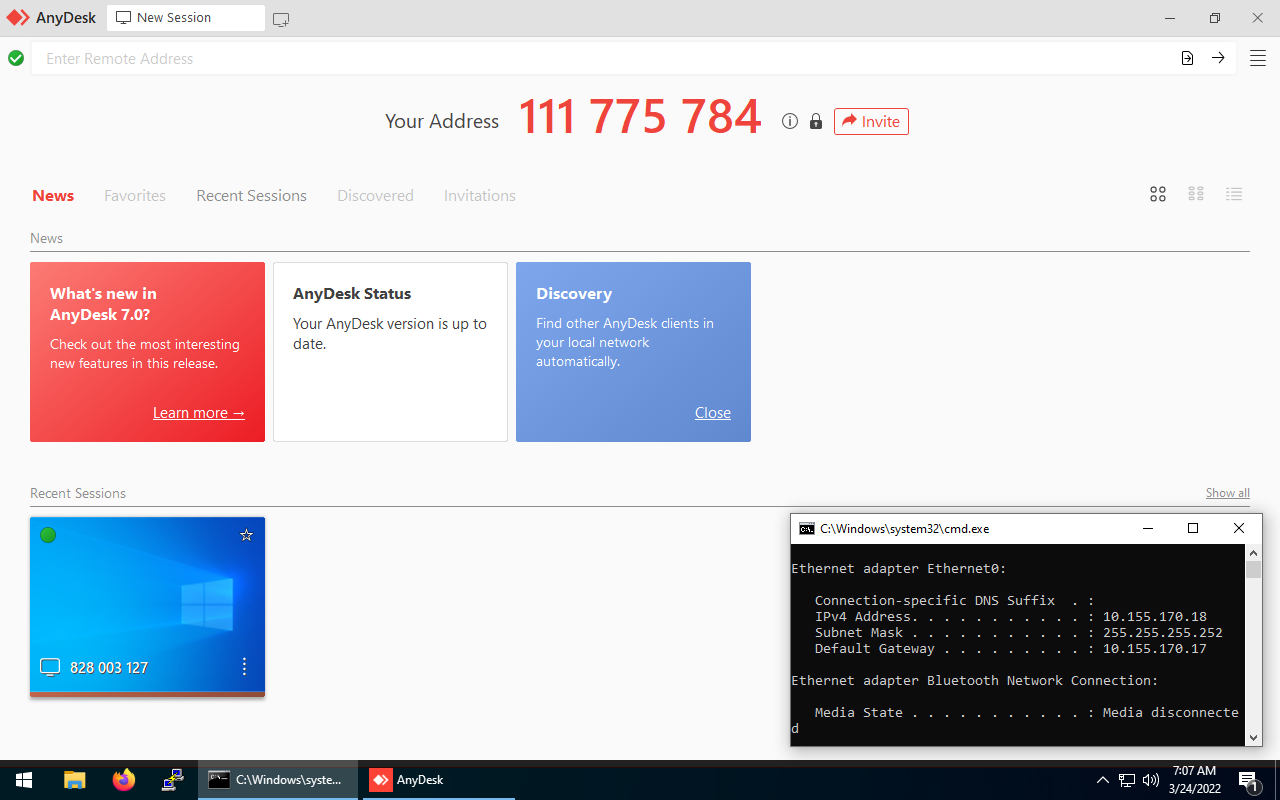Open the Discovered tab
Image resolution: width=1280 pixels, height=800 pixels.
pyautogui.click(x=375, y=195)
